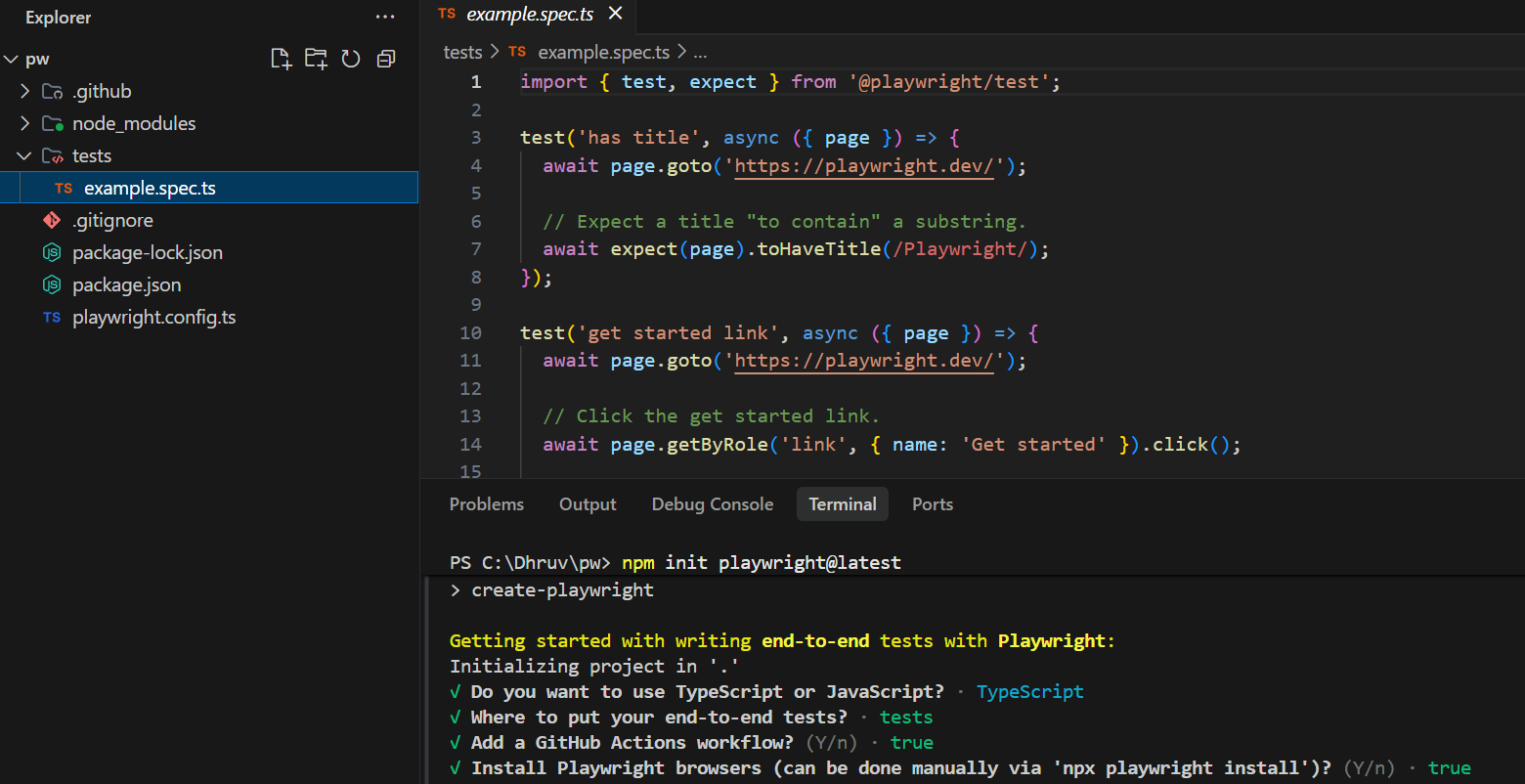
Task: Open the Output panel tab
Action: tap(588, 504)
